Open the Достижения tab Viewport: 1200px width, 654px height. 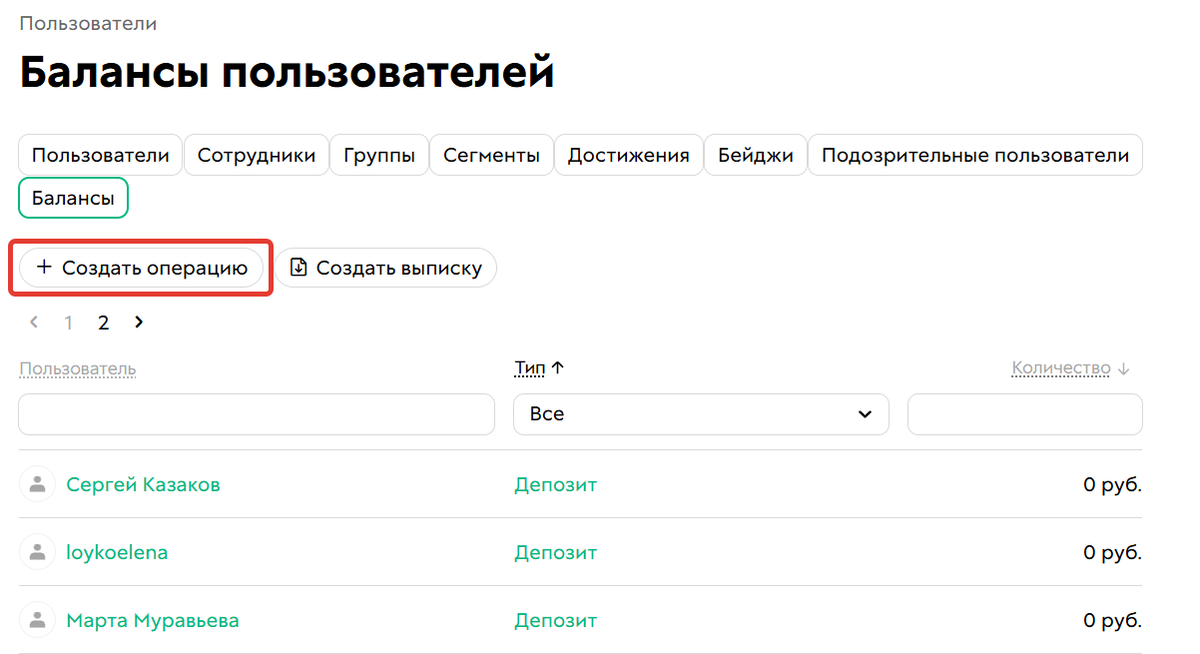[x=628, y=154]
